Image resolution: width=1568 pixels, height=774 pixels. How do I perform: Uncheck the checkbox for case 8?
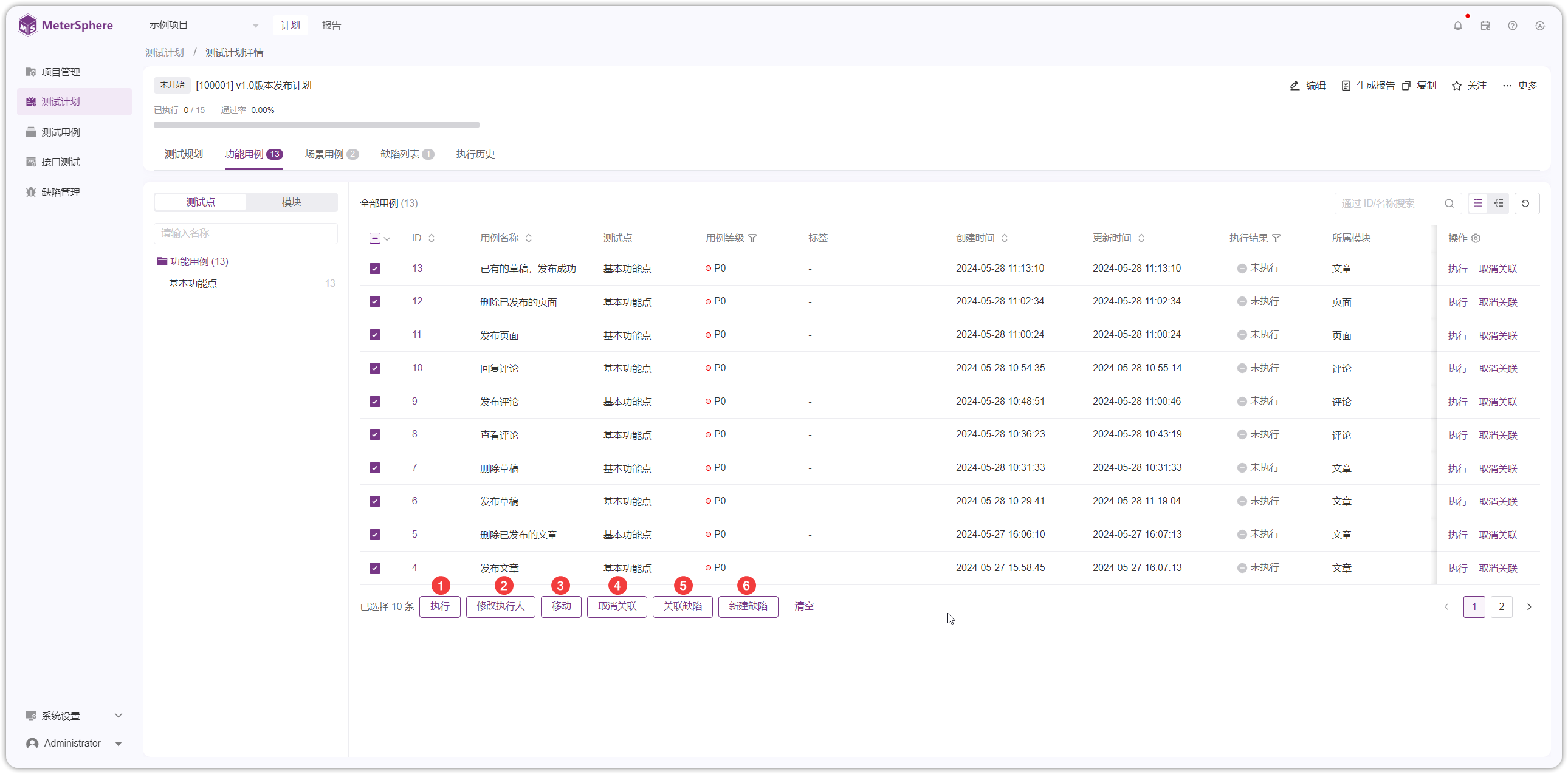pos(375,434)
